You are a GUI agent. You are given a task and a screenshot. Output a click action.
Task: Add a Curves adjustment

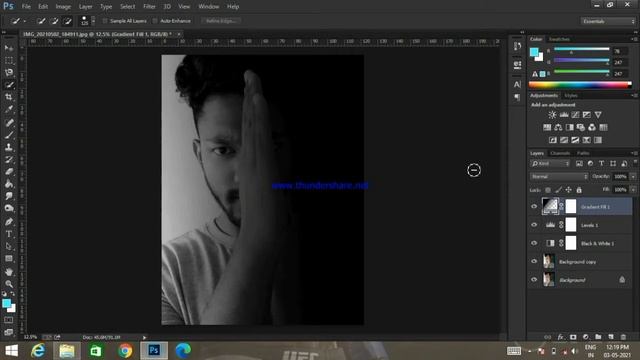point(576,115)
